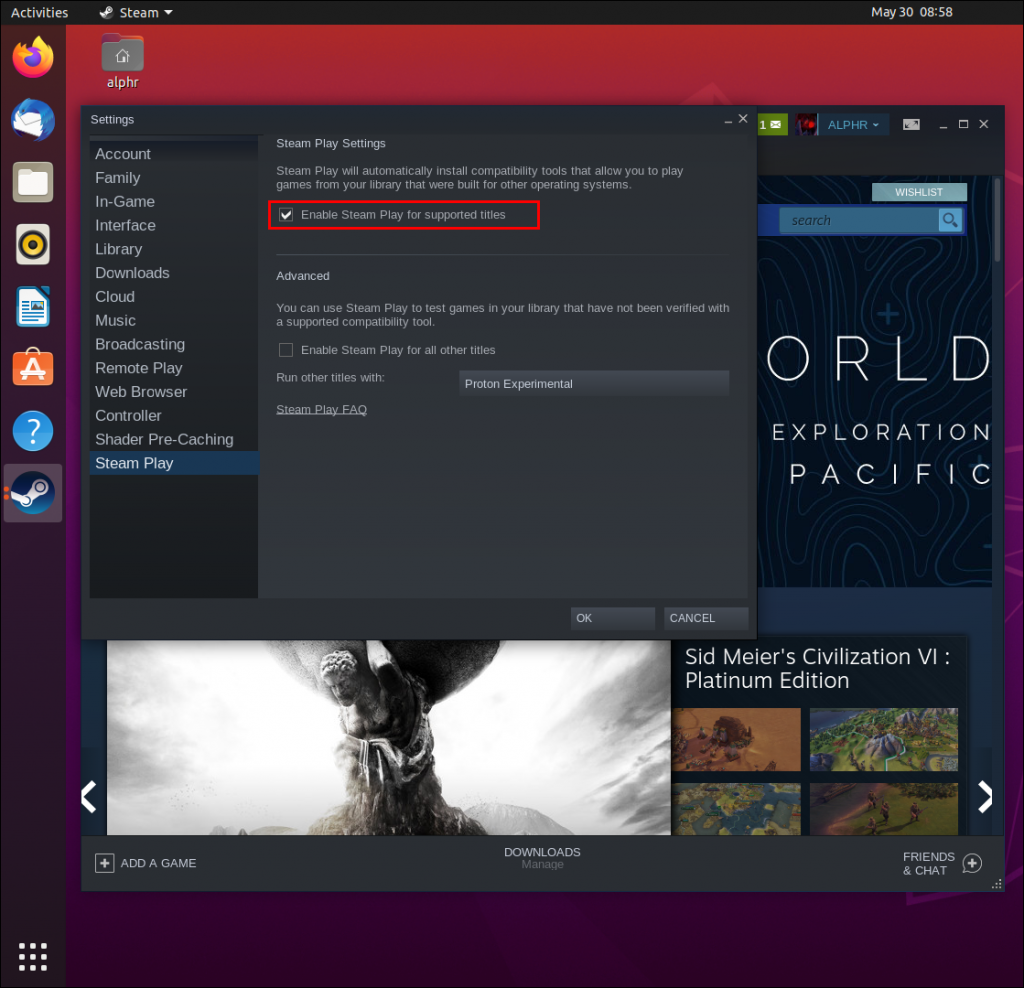Disable Enable Steam Play for supported titles

tap(286, 214)
